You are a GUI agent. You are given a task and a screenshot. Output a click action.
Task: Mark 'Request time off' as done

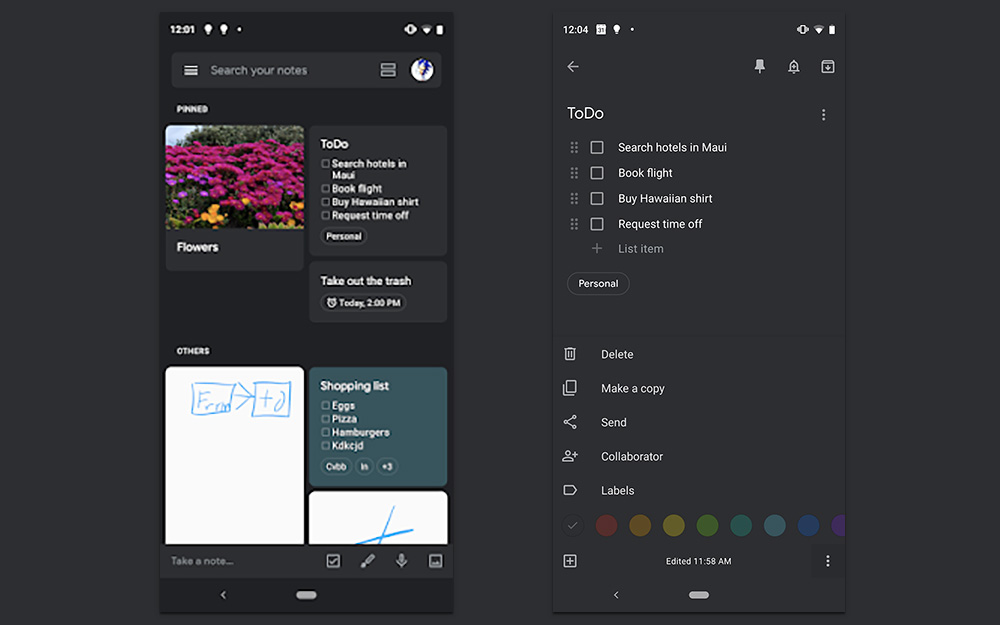597,224
